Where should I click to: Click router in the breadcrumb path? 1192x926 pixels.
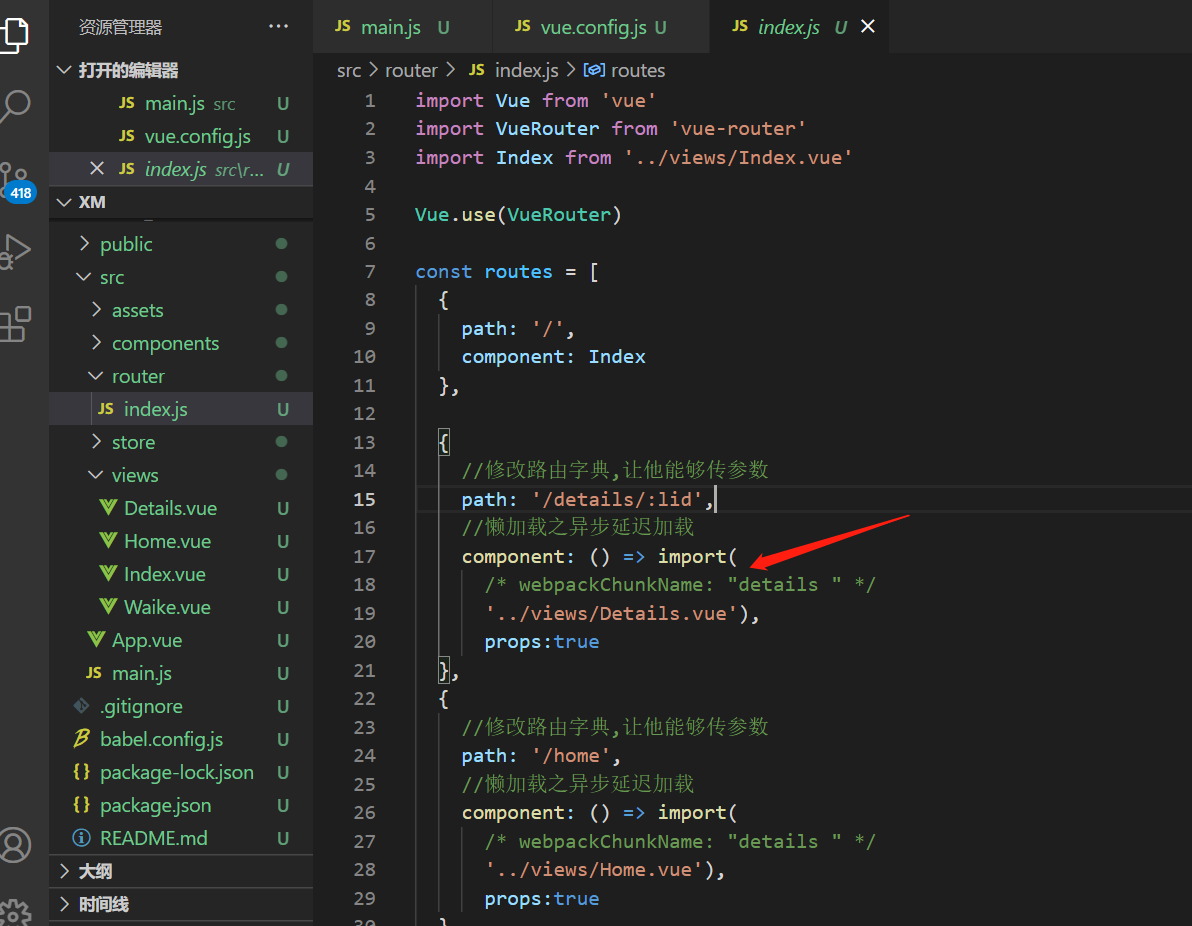tap(411, 71)
